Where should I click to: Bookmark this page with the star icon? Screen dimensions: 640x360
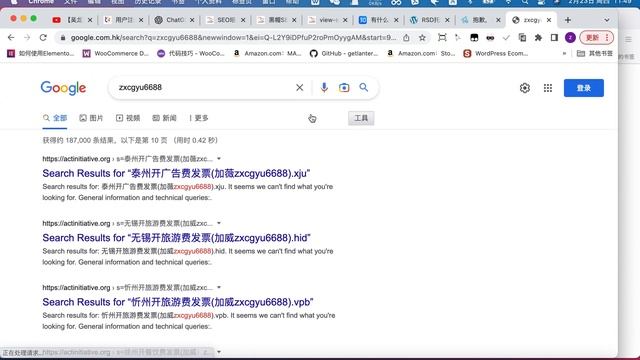click(422, 38)
